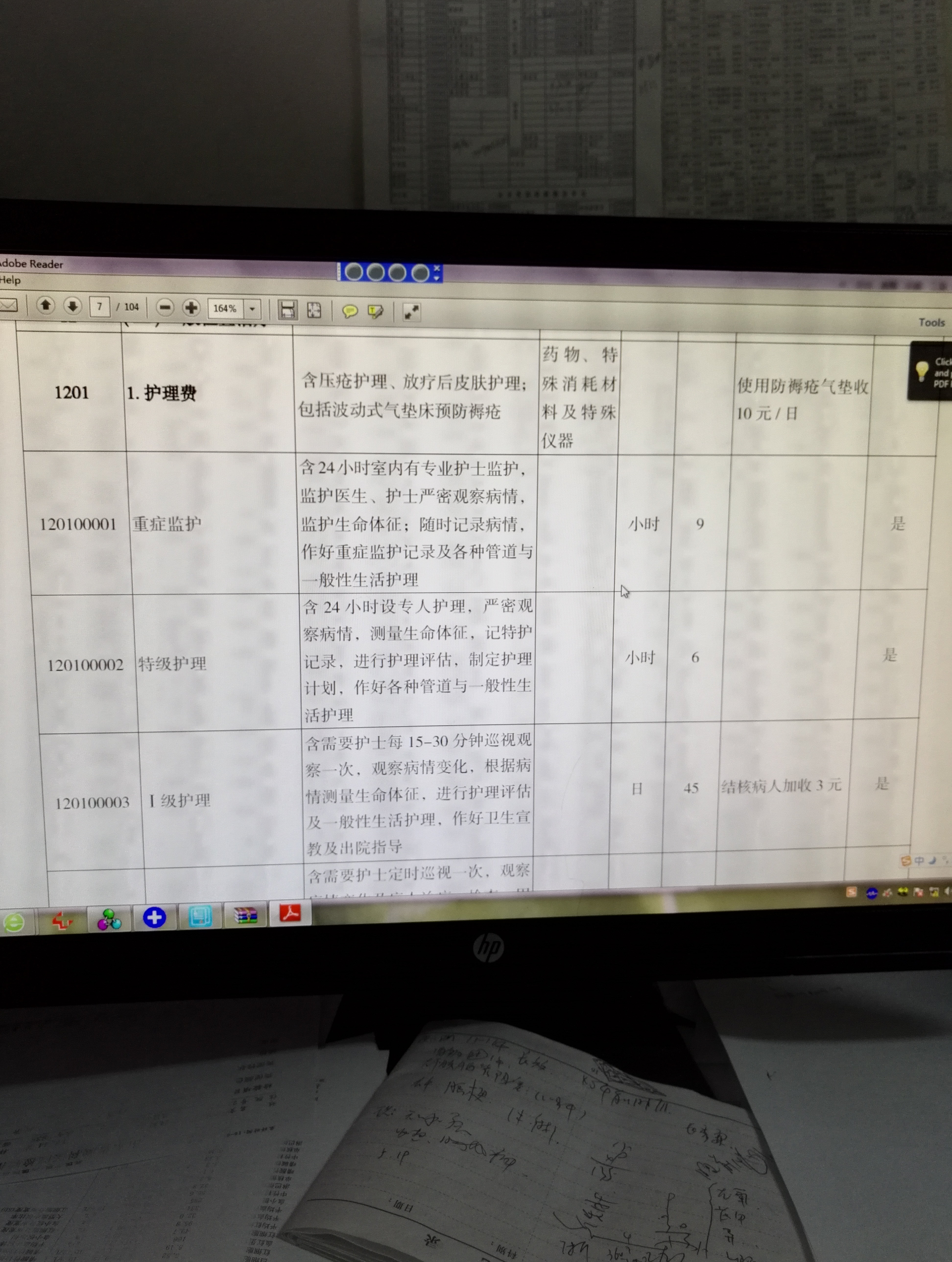Click the 164% zoom value field
The image size is (952, 1262).
click(225, 308)
